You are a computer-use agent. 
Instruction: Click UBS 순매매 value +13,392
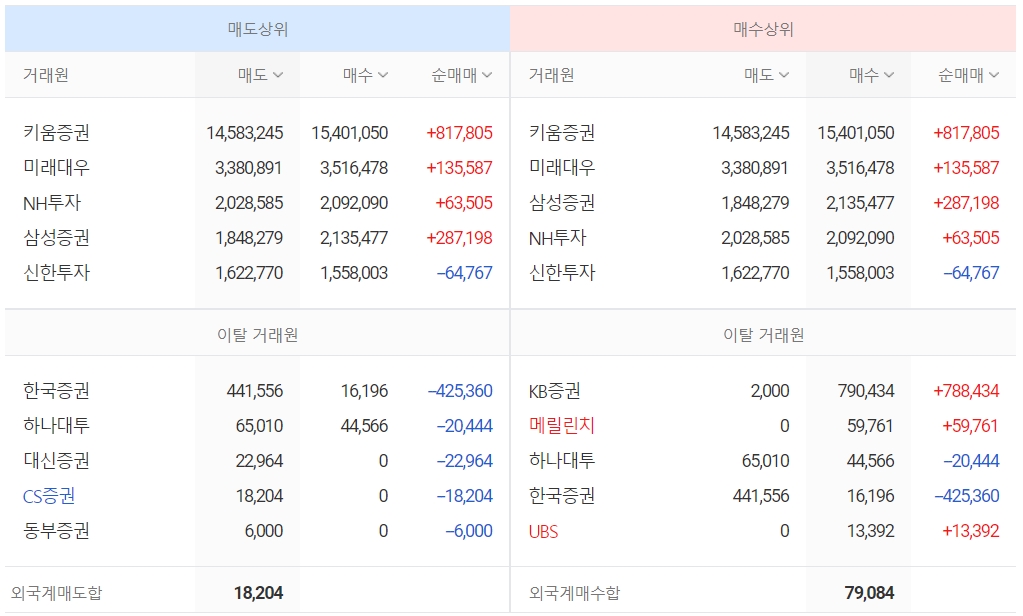point(970,531)
